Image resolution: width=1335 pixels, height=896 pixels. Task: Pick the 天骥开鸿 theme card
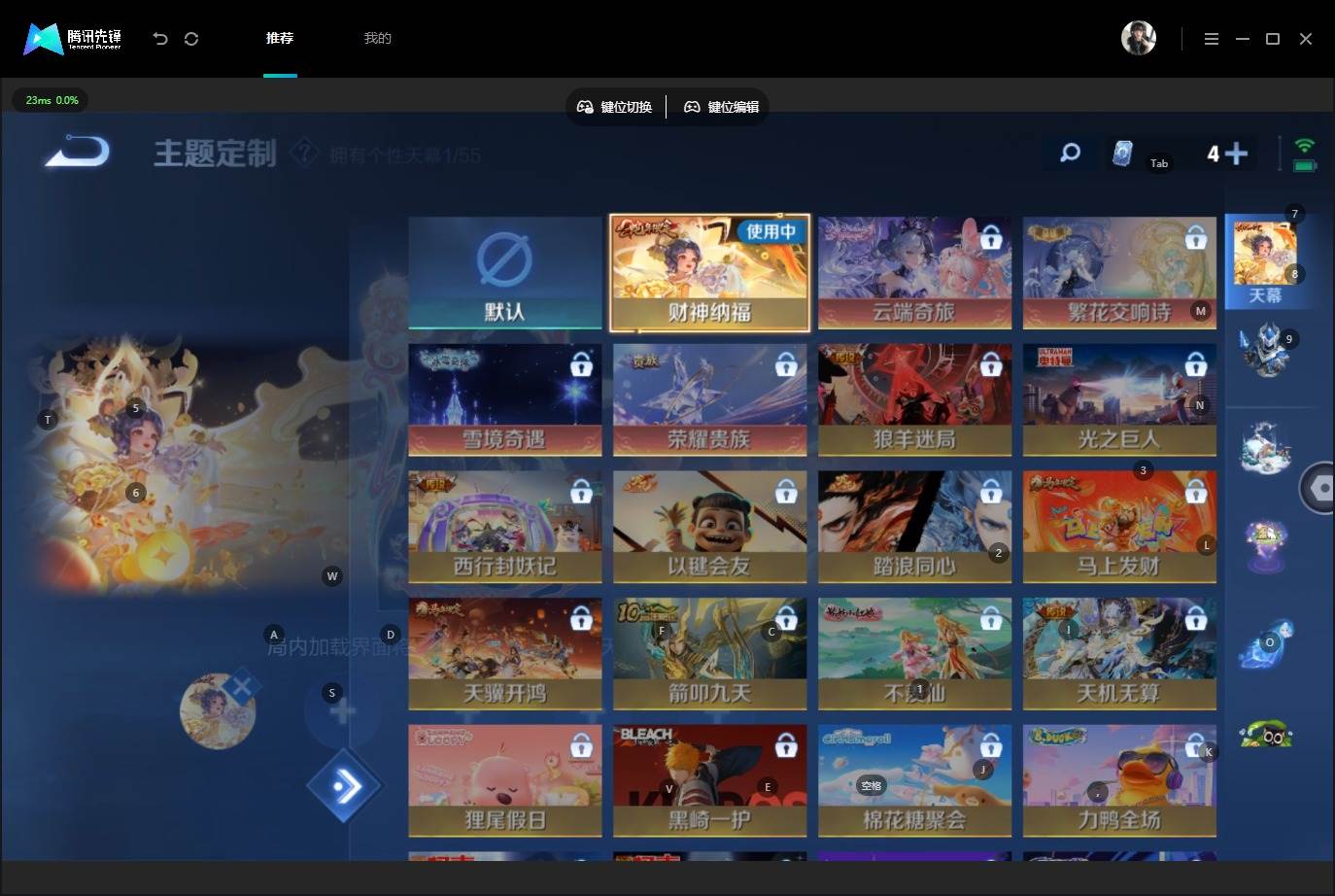(x=505, y=654)
